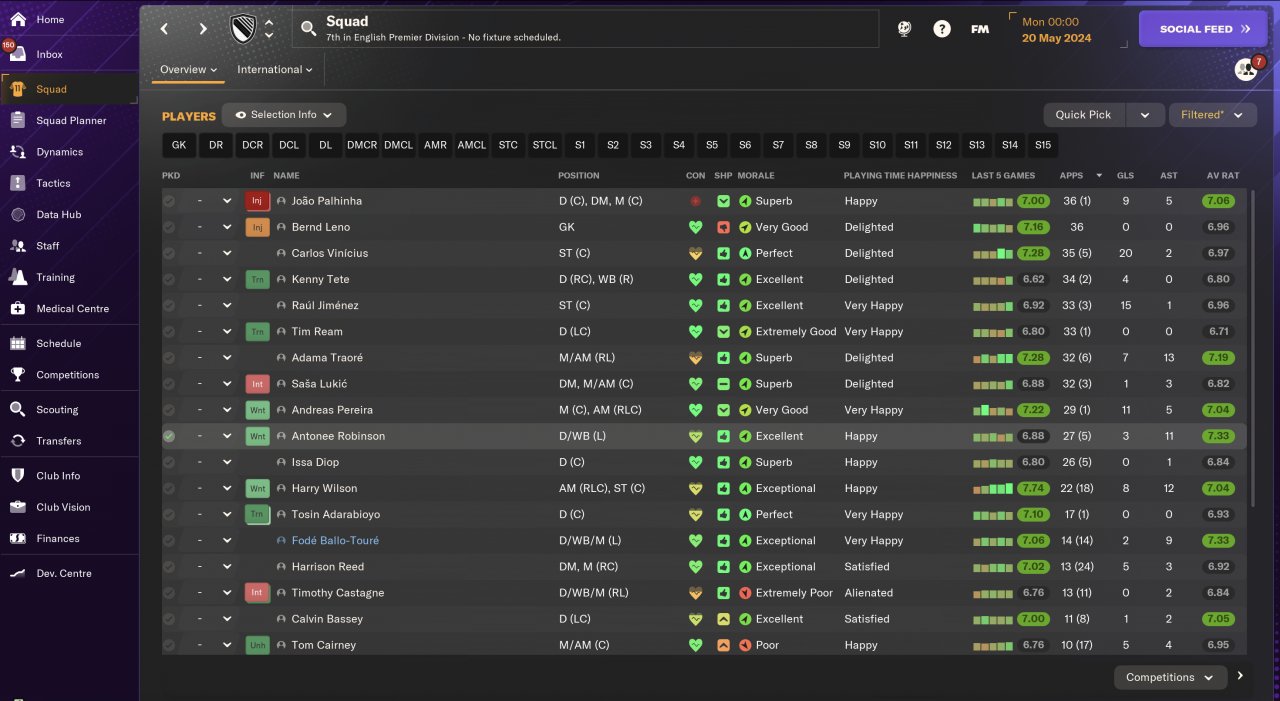
Task: Switch to the Overview tab
Action: pyautogui.click(x=188, y=70)
